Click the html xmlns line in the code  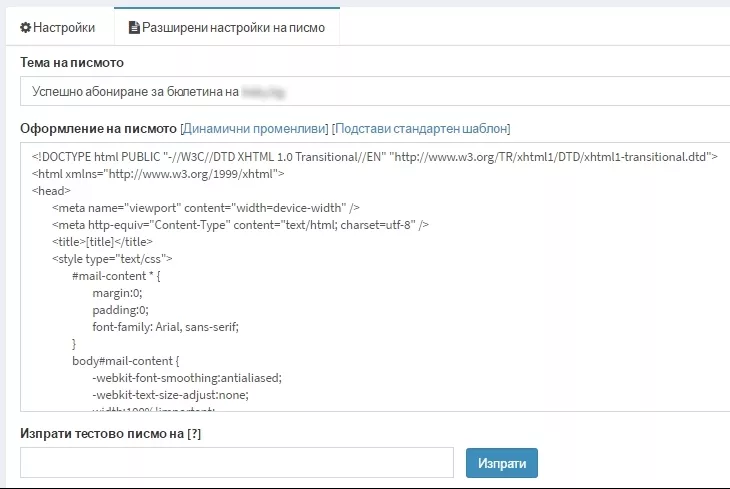[x=158, y=174]
